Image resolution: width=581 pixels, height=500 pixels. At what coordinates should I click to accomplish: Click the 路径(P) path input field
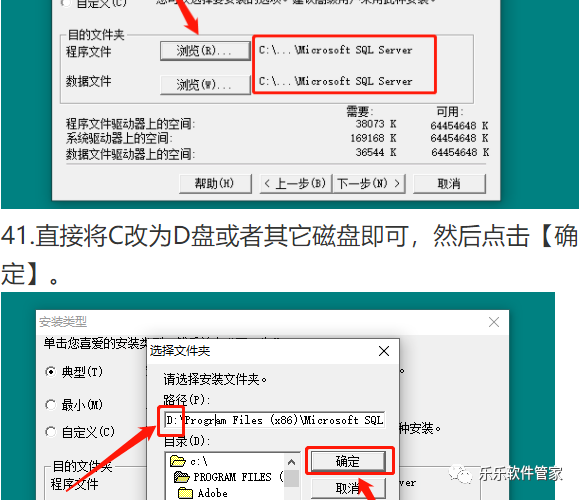coord(275,420)
